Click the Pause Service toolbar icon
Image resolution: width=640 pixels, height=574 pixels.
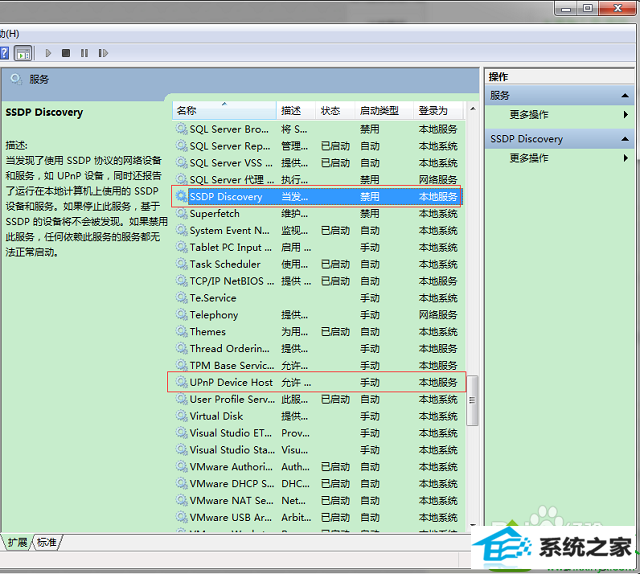pos(84,53)
